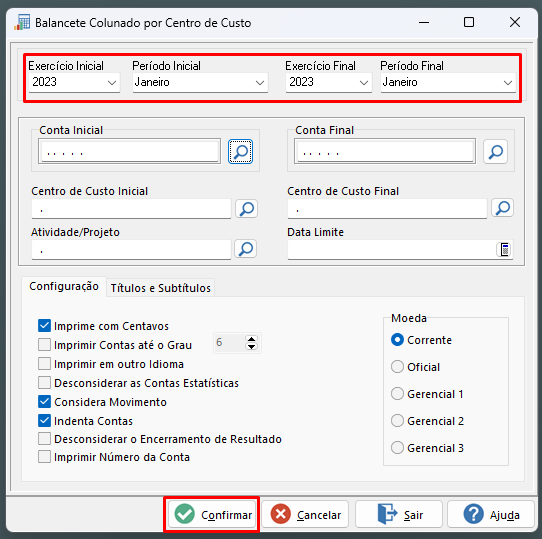This screenshot has width=542, height=539.
Task: Select Gerencial 2 currency option
Action: pos(397,421)
